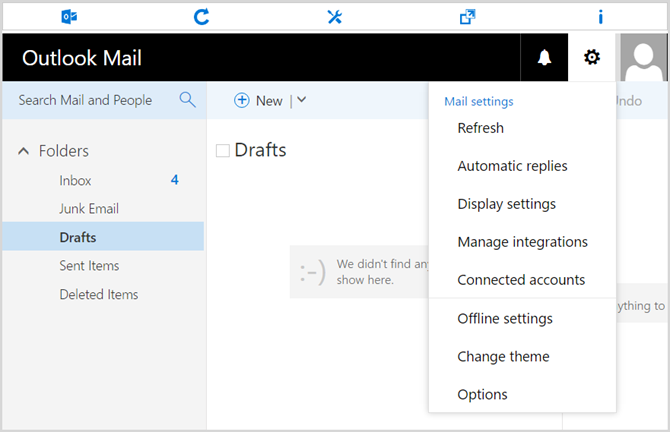This screenshot has height=432, width=670.
Task: Click the search magnifier icon
Action: point(188,100)
